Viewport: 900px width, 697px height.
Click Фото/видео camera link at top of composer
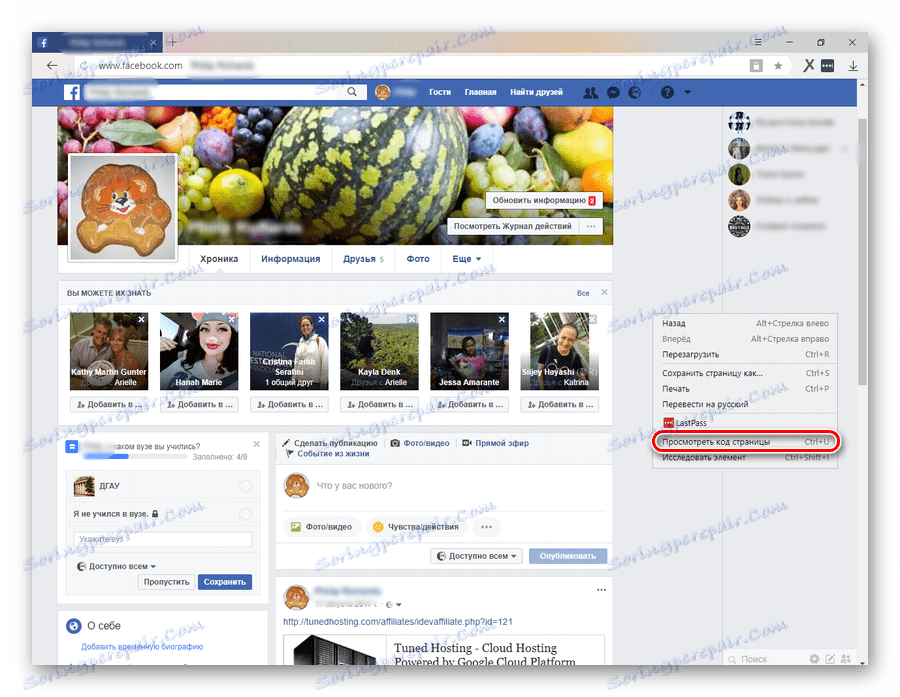click(420, 443)
